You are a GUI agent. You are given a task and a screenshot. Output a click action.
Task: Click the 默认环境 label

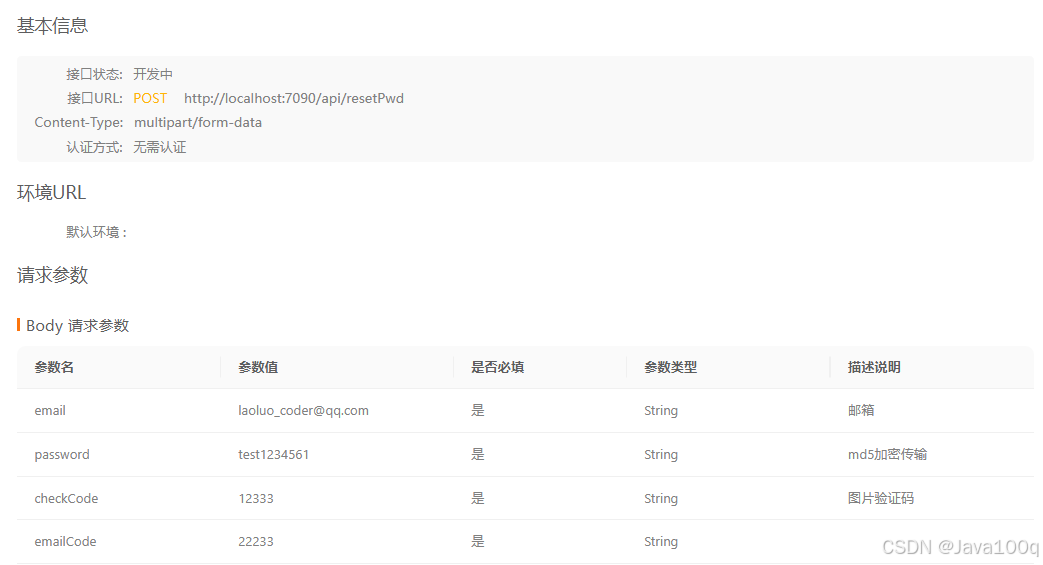pyautogui.click(x=96, y=232)
